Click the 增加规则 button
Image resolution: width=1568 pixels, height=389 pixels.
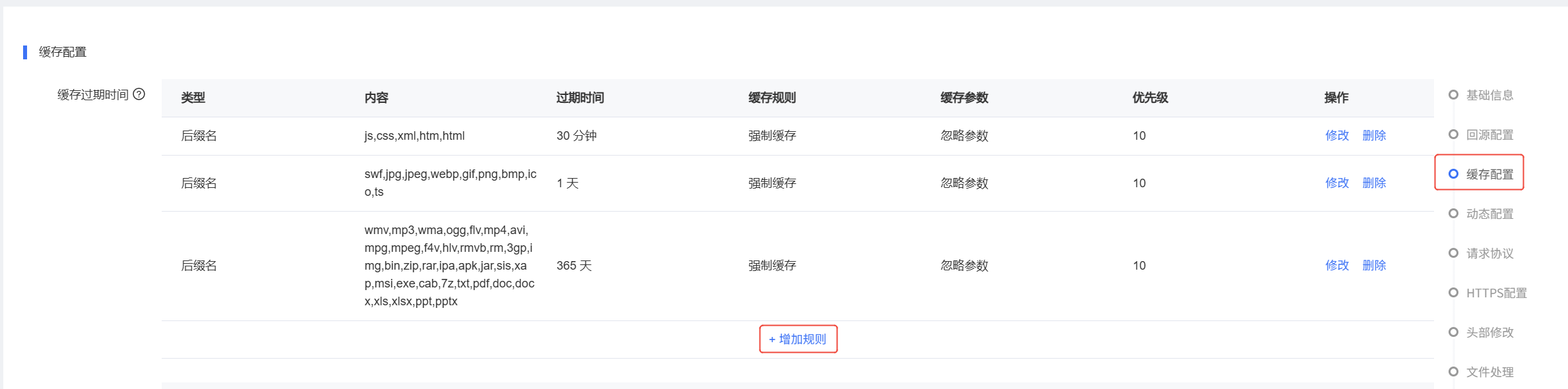pyautogui.click(x=798, y=339)
